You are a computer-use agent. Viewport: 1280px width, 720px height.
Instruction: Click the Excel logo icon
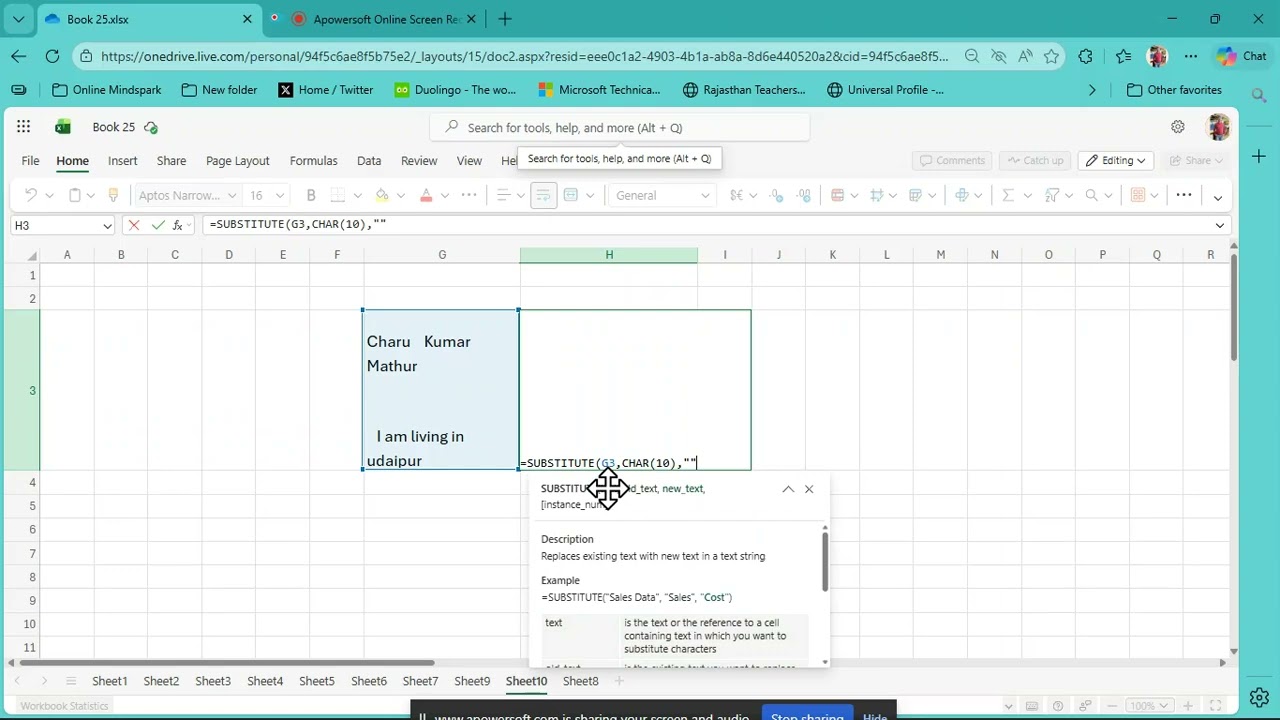63,127
